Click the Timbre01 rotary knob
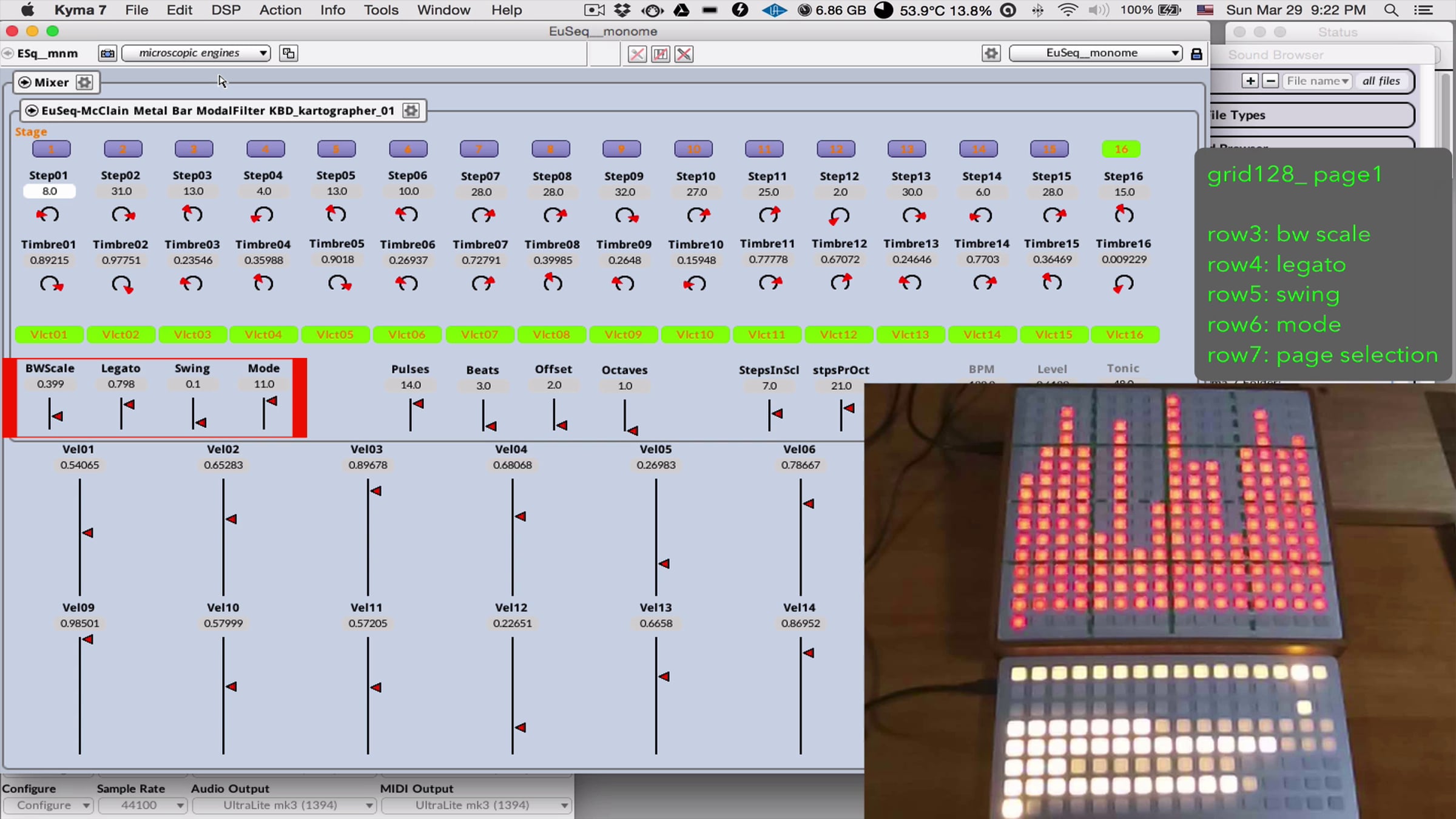Image resolution: width=1456 pixels, height=819 pixels. (x=50, y=284)
